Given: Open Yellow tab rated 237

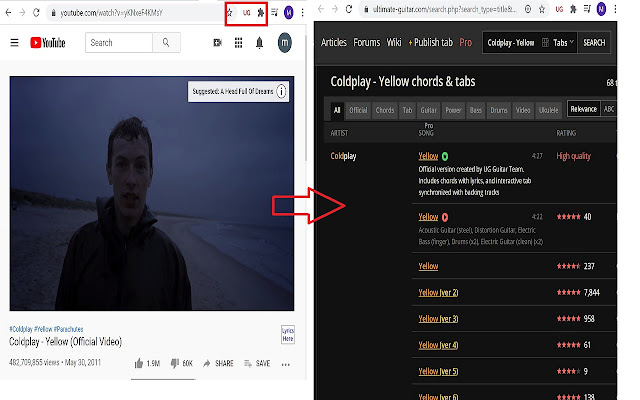Looking at the screenshot, I should pos(428,266).
